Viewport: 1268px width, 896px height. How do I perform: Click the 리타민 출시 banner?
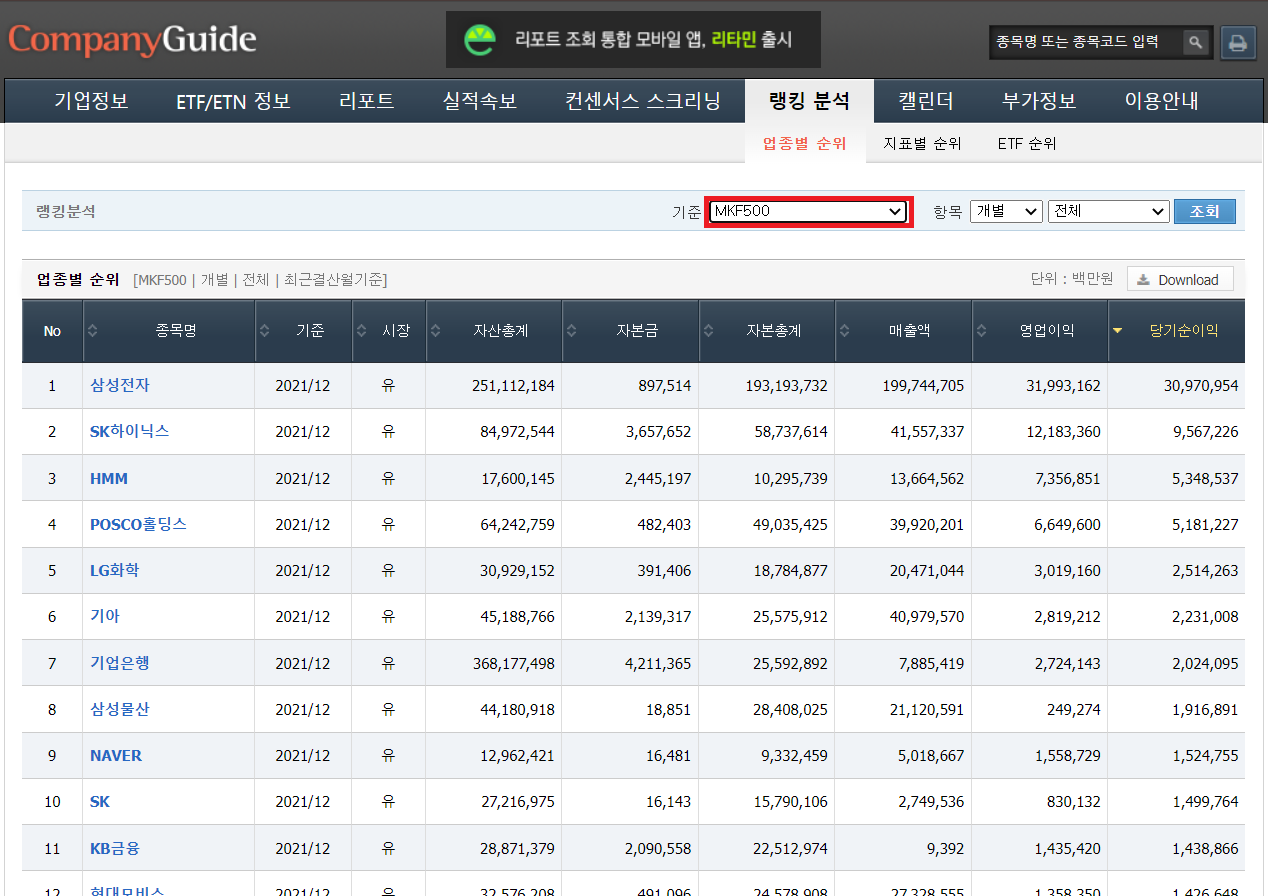click(633, 40)
